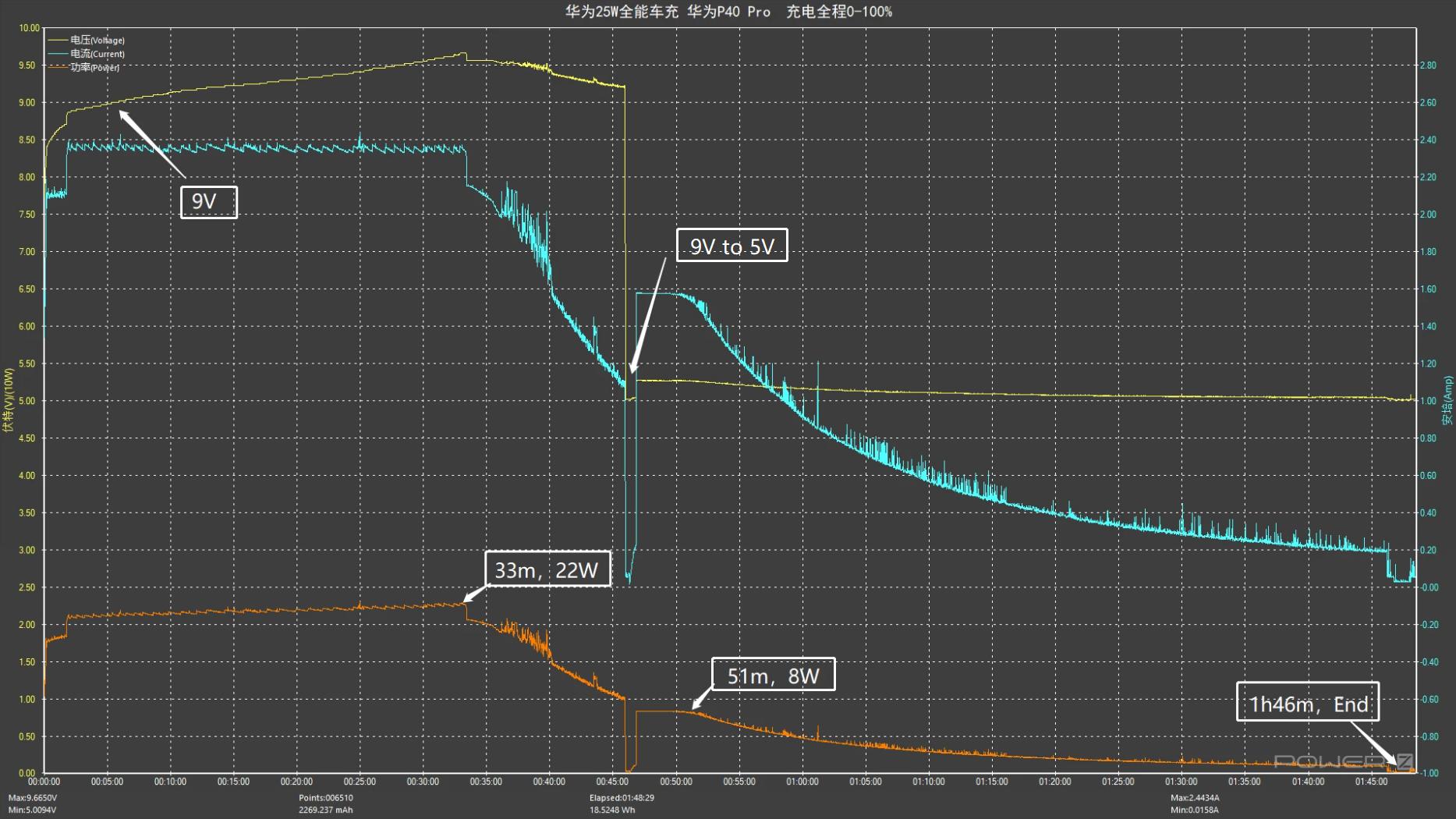Viewport: 1456px width, 819px height.
Task: Click the 安培(Amp) right axis label
Action: point(1447,400)
